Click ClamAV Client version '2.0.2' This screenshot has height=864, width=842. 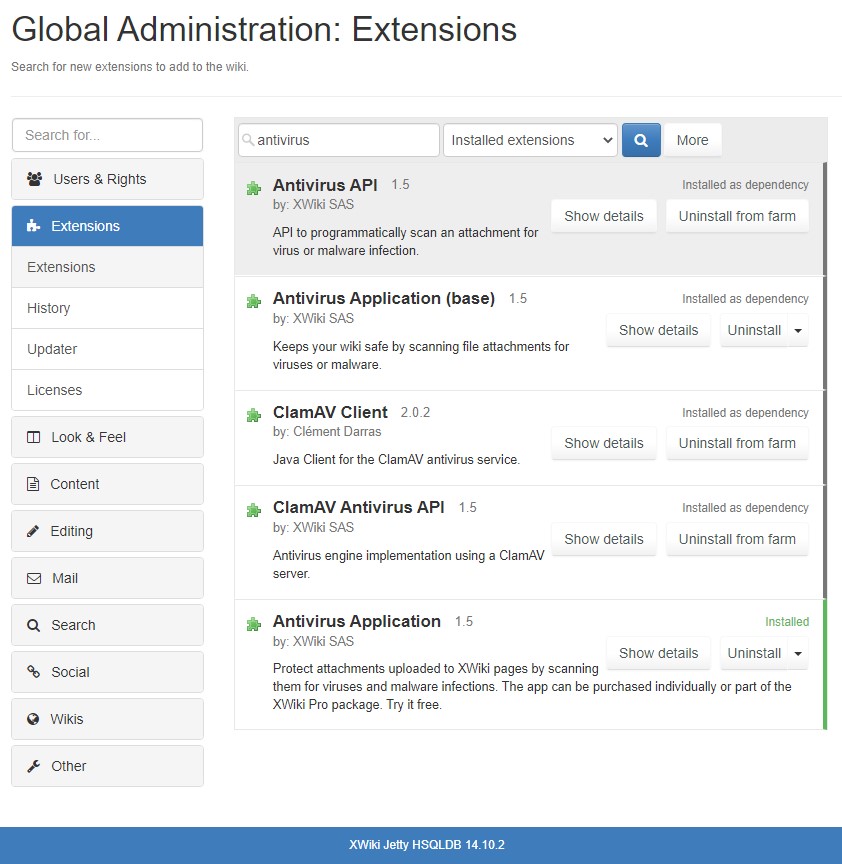(415, 412)
